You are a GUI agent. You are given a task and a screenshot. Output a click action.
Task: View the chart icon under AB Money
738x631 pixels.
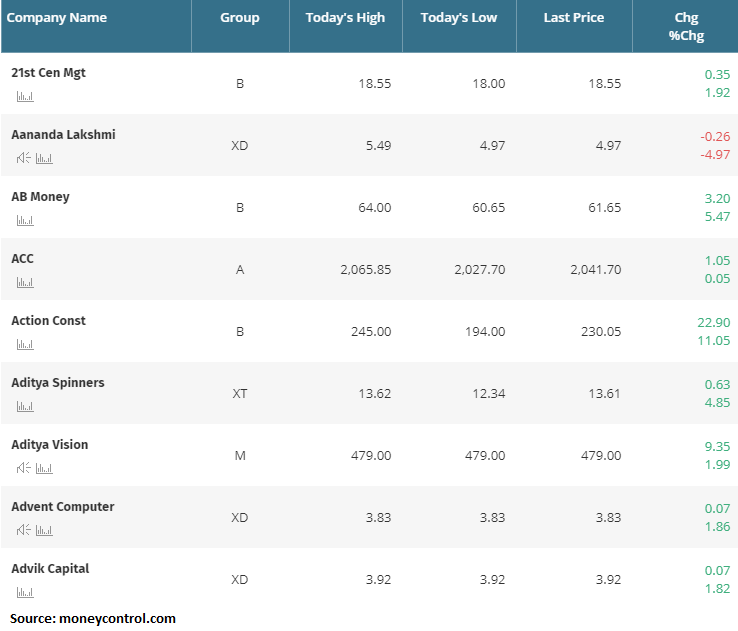pyautogui.click(x=25, y=220)
